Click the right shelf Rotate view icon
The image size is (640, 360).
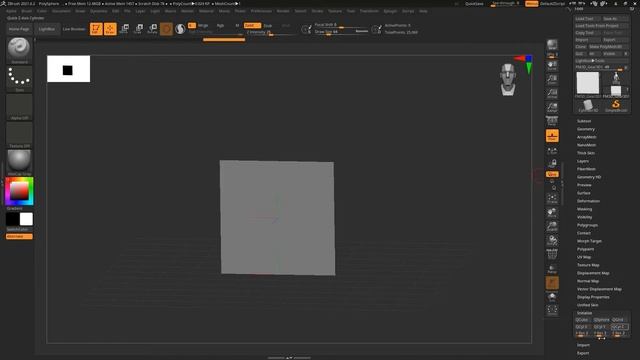point(552,240)
